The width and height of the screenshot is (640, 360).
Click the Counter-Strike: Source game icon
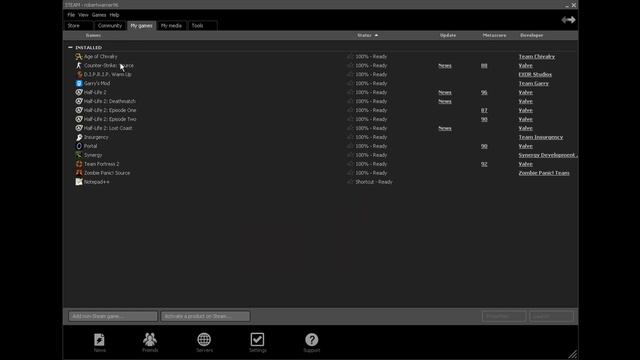79,66
